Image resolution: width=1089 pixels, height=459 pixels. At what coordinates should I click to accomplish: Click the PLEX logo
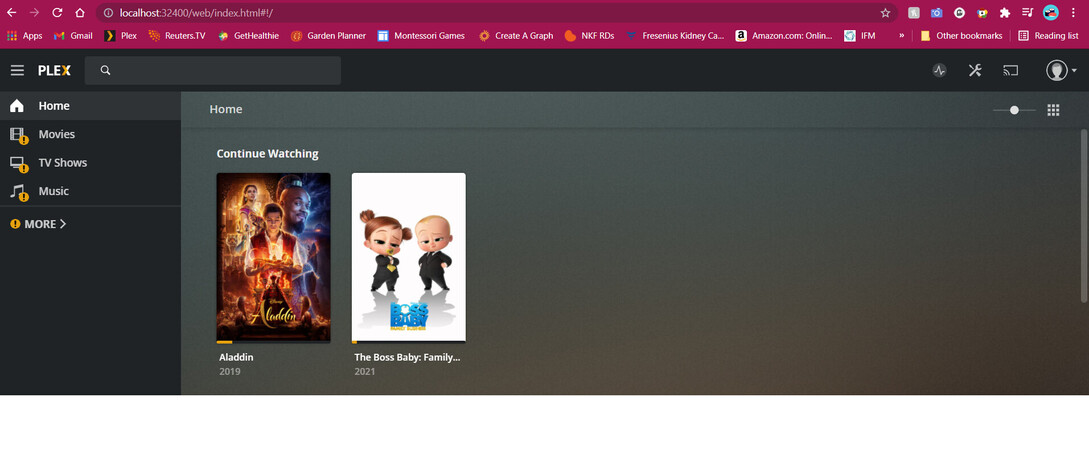tap(54, 70)
